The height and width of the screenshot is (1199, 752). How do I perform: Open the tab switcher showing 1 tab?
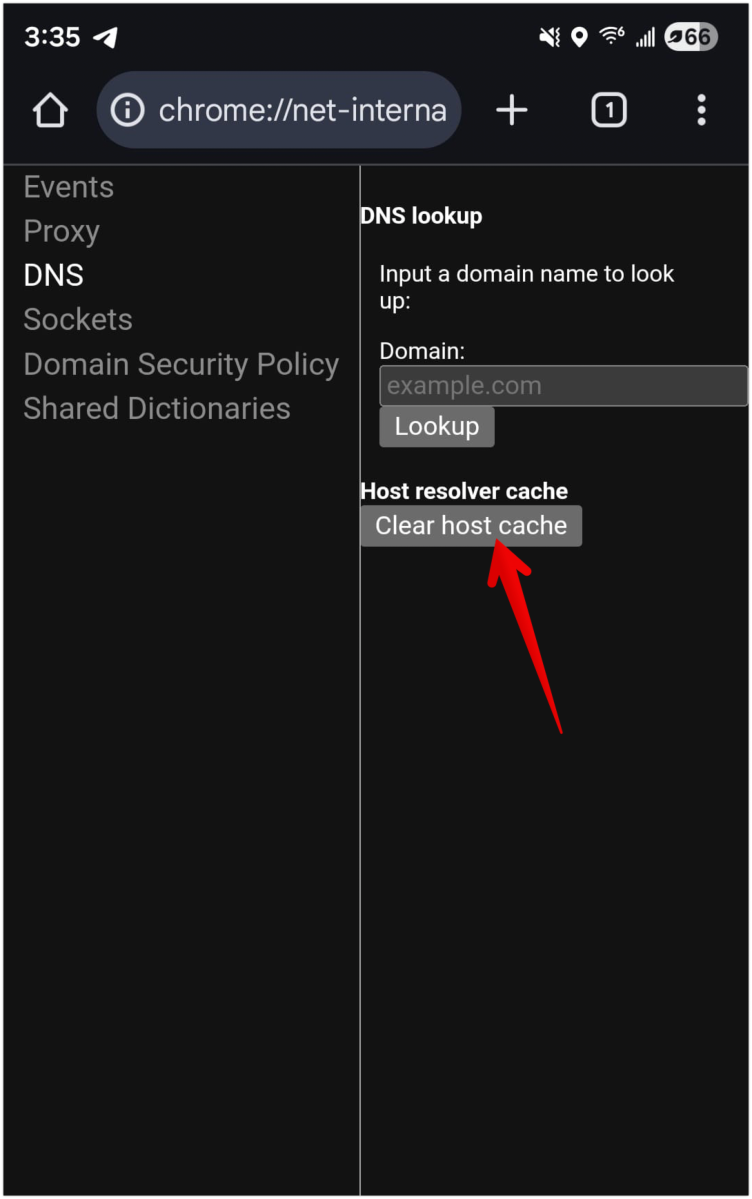609,111
